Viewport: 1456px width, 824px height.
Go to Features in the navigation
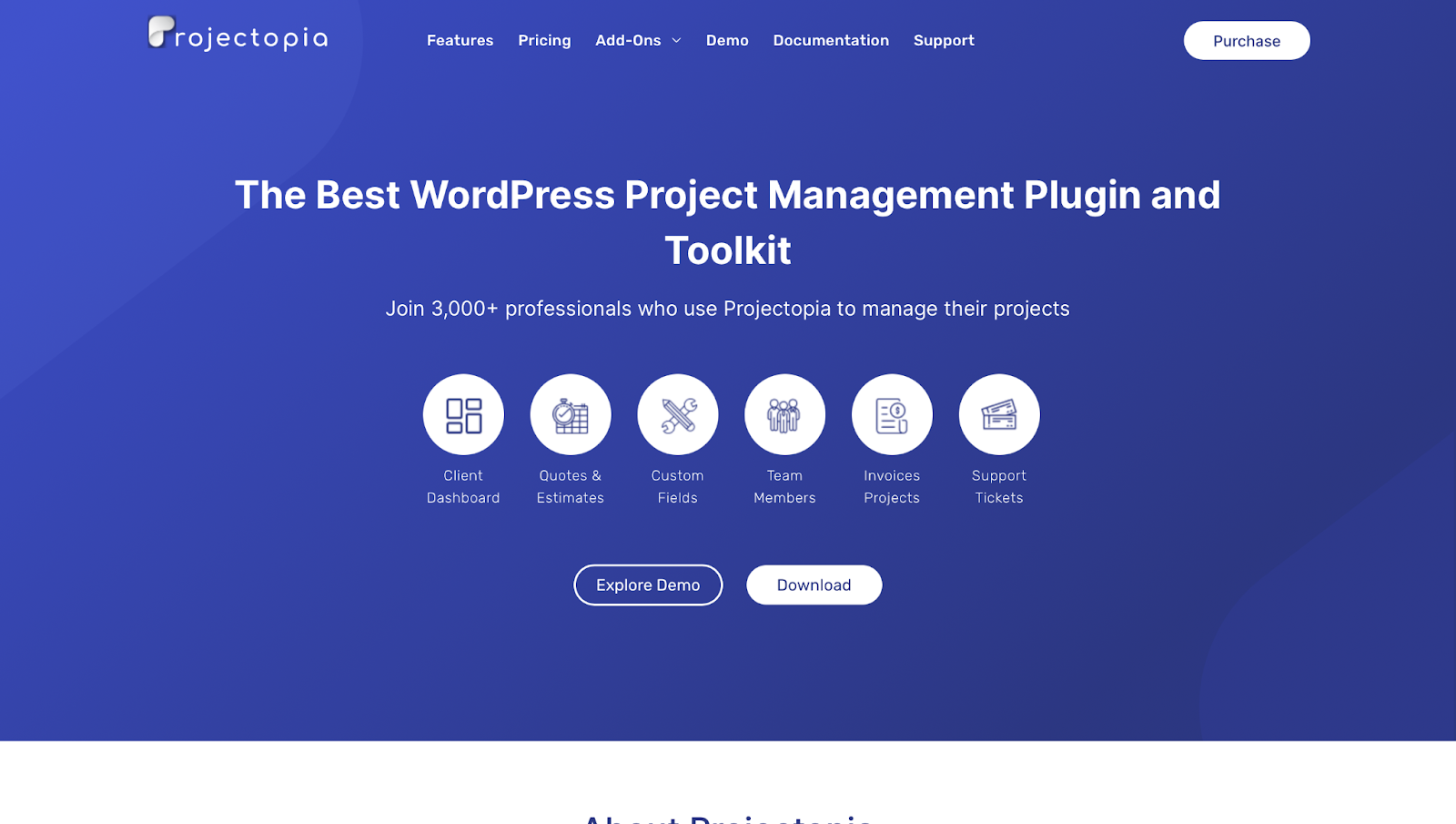point(460,40)
